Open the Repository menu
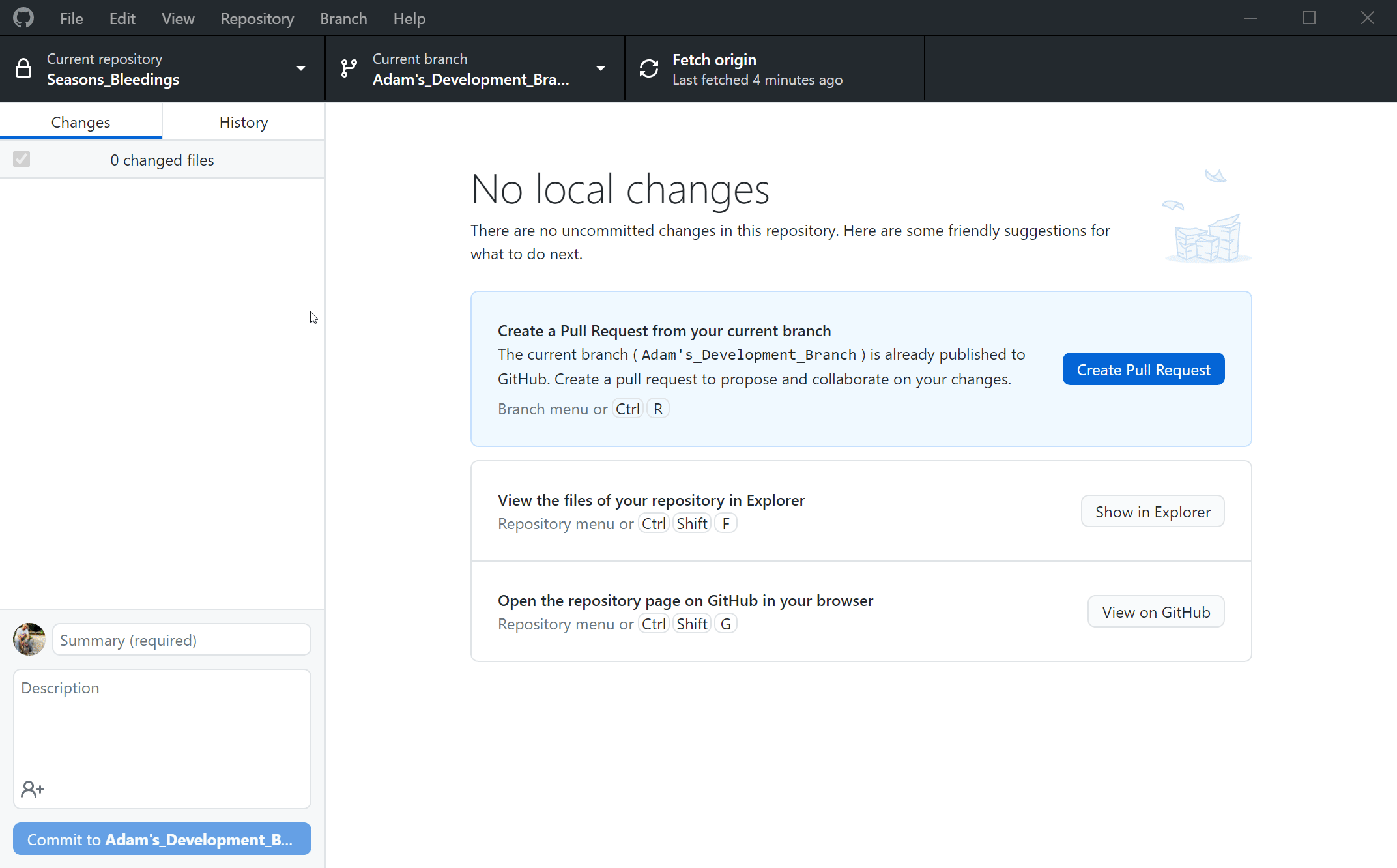Image resolution: width=1397 pixels, height=868 pixels. (257, 19)
